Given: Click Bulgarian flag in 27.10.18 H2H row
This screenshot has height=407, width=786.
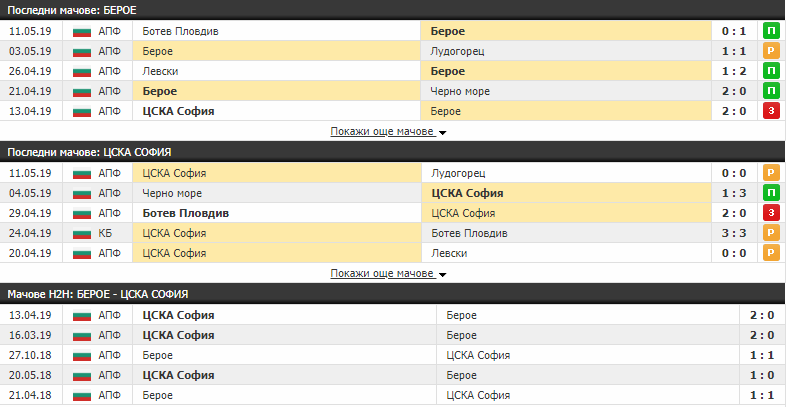Looking at the screenshot, I should click(82, 355).
